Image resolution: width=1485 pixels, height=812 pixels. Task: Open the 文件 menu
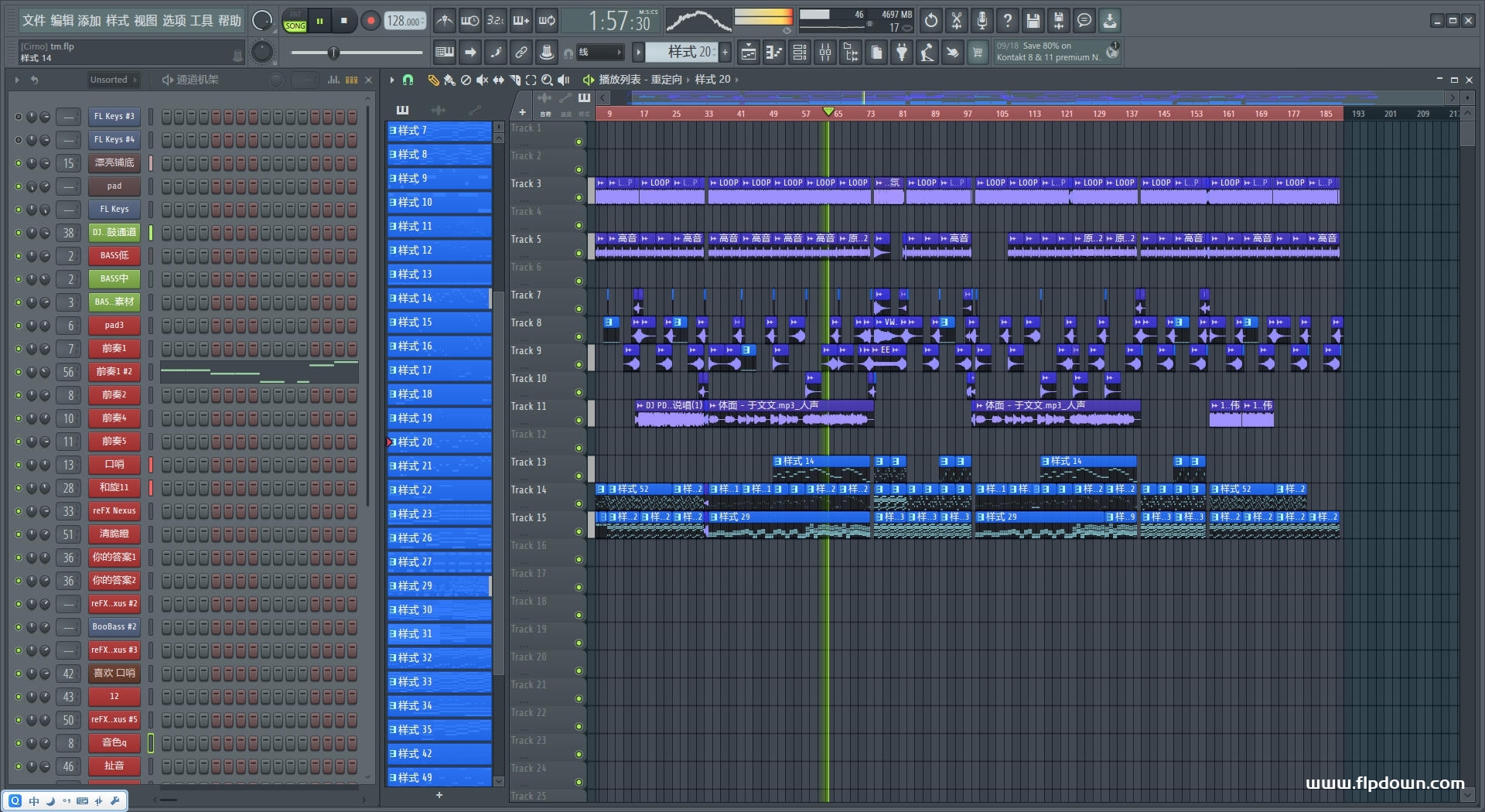point(34,21)
